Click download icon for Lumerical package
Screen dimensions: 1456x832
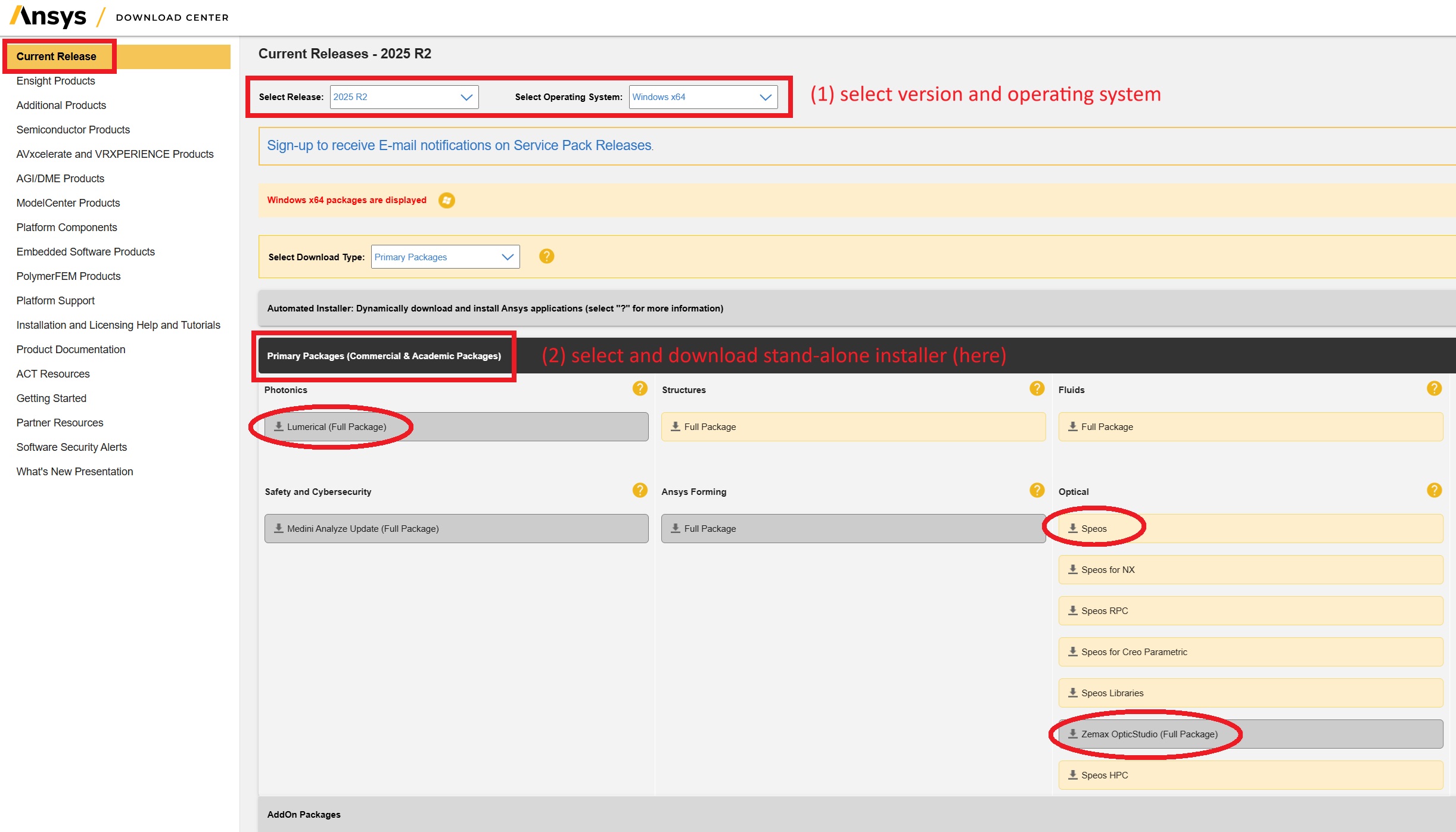pos(278,426)
